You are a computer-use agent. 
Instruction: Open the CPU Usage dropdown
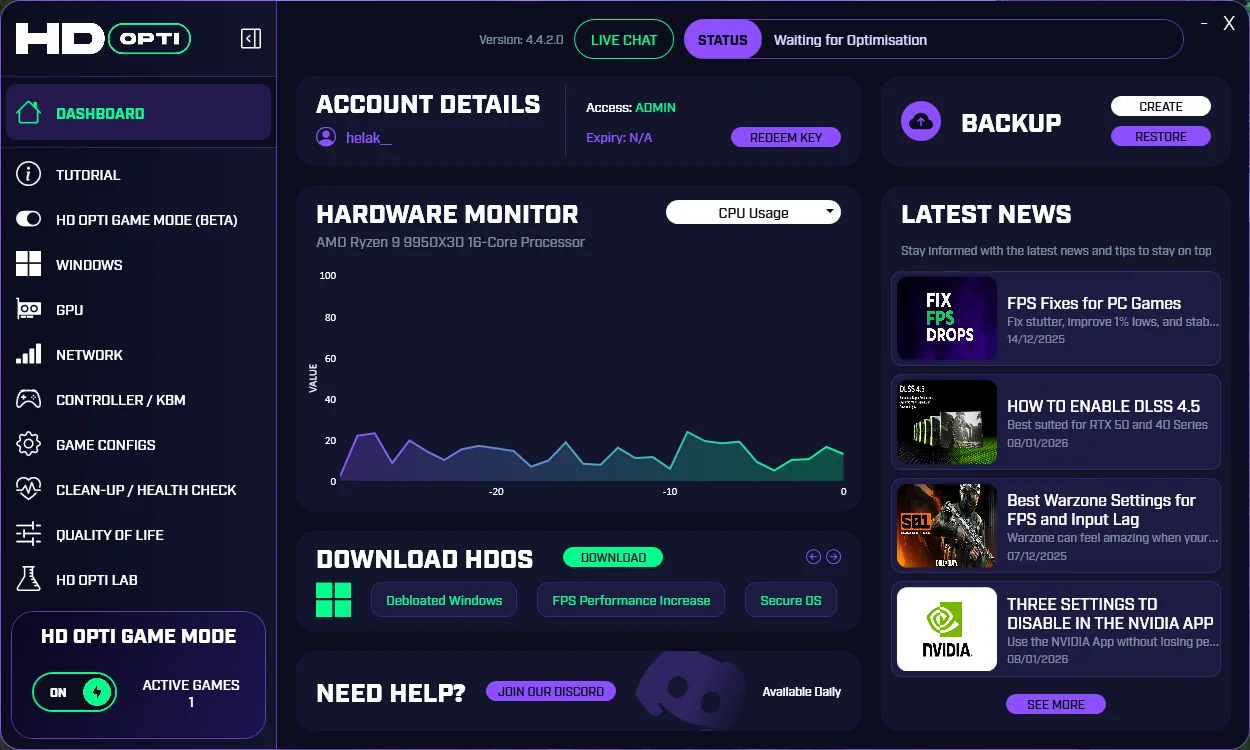[x=753, y=213]
